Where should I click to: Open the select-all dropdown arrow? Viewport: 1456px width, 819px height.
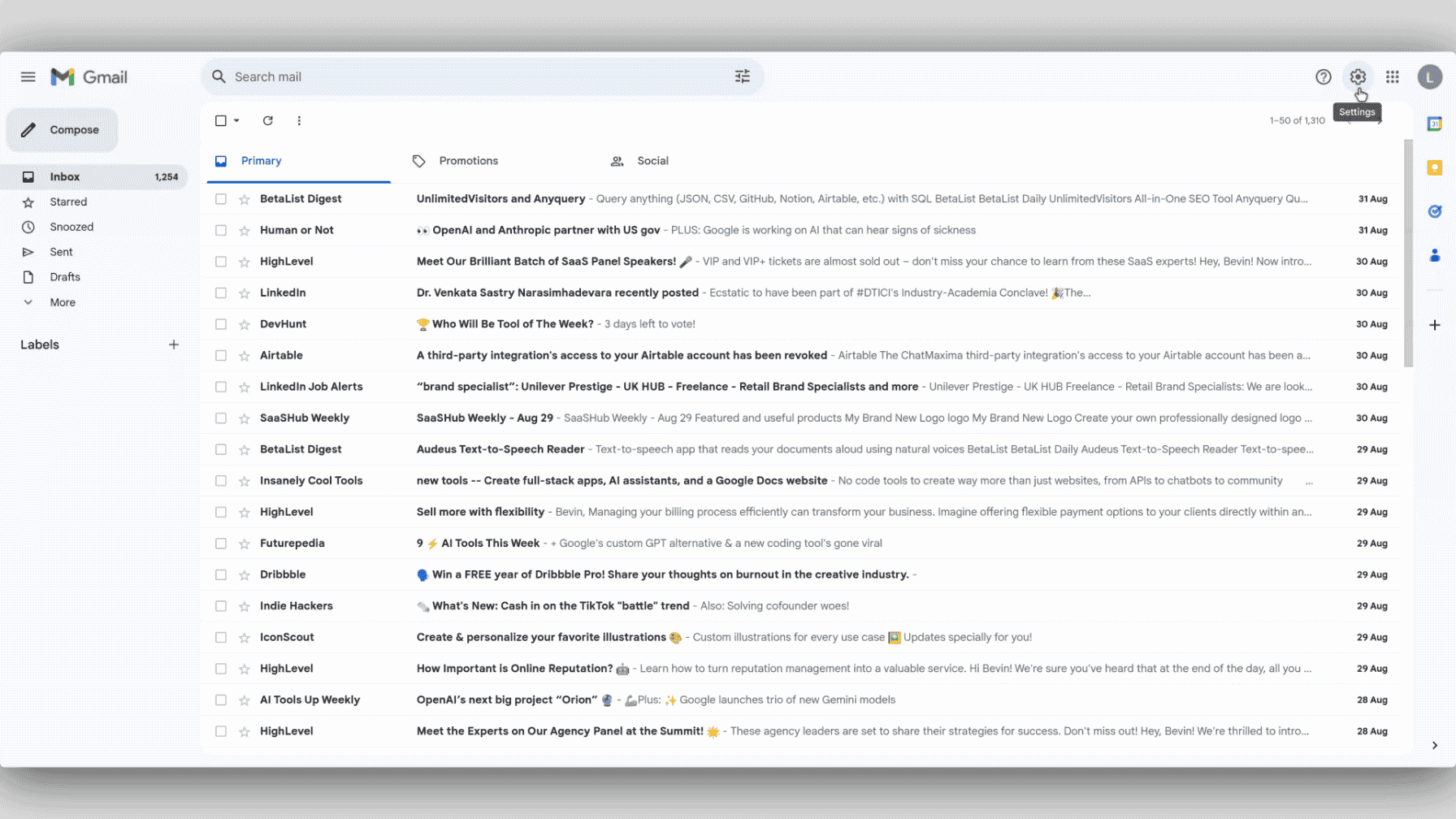(x=236, y=120)
